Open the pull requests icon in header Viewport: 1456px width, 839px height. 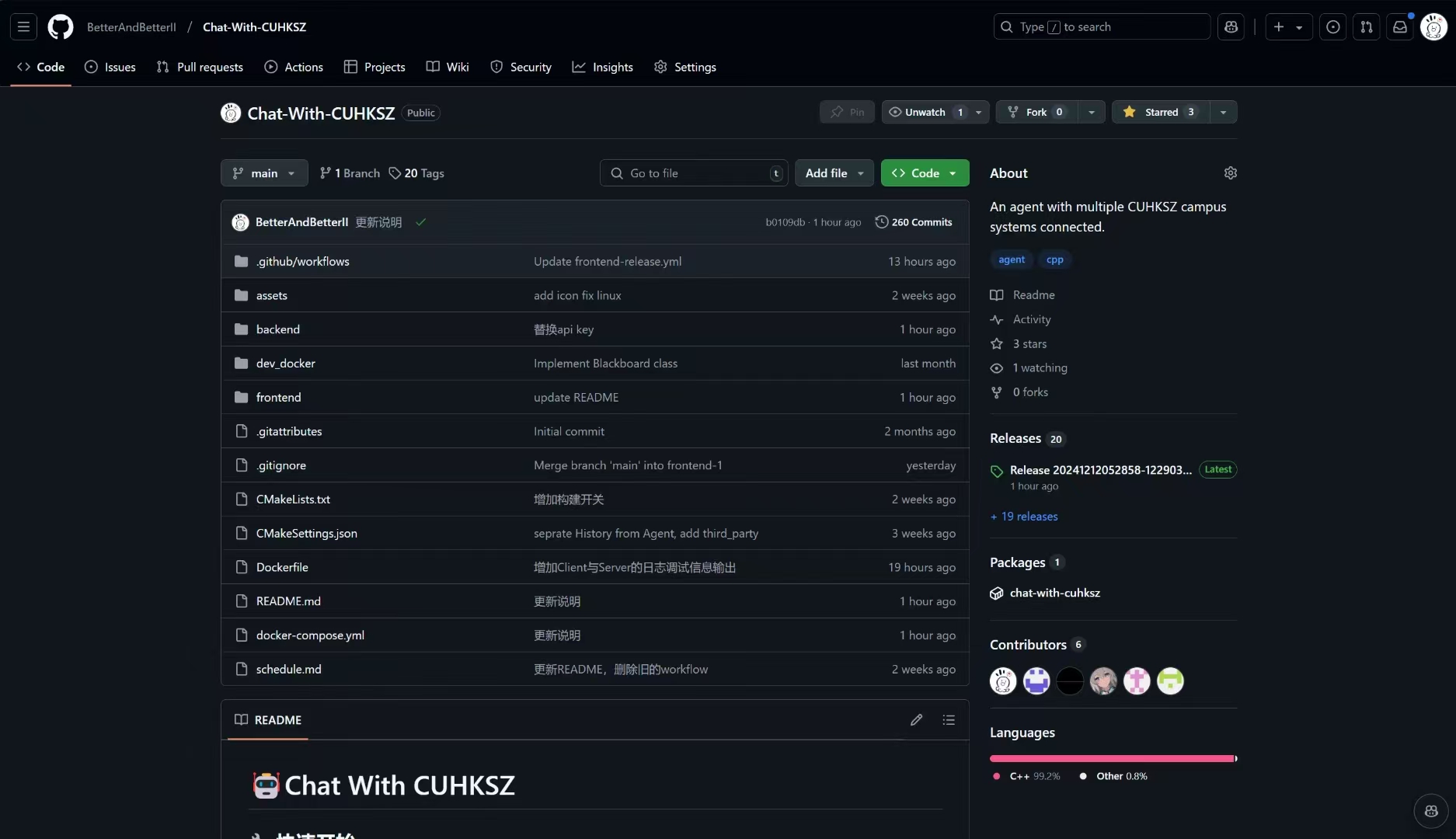tap(1367, 26)
